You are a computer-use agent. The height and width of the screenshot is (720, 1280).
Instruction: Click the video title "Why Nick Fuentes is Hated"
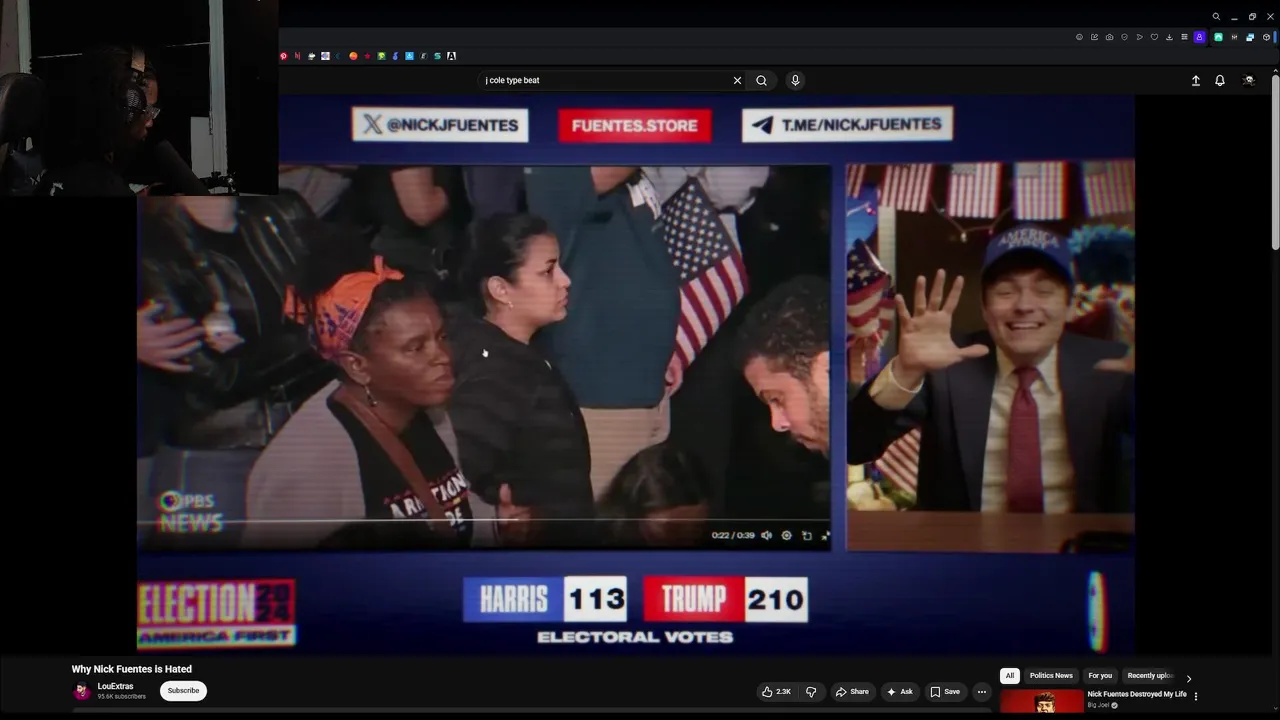tap(131, 669)
